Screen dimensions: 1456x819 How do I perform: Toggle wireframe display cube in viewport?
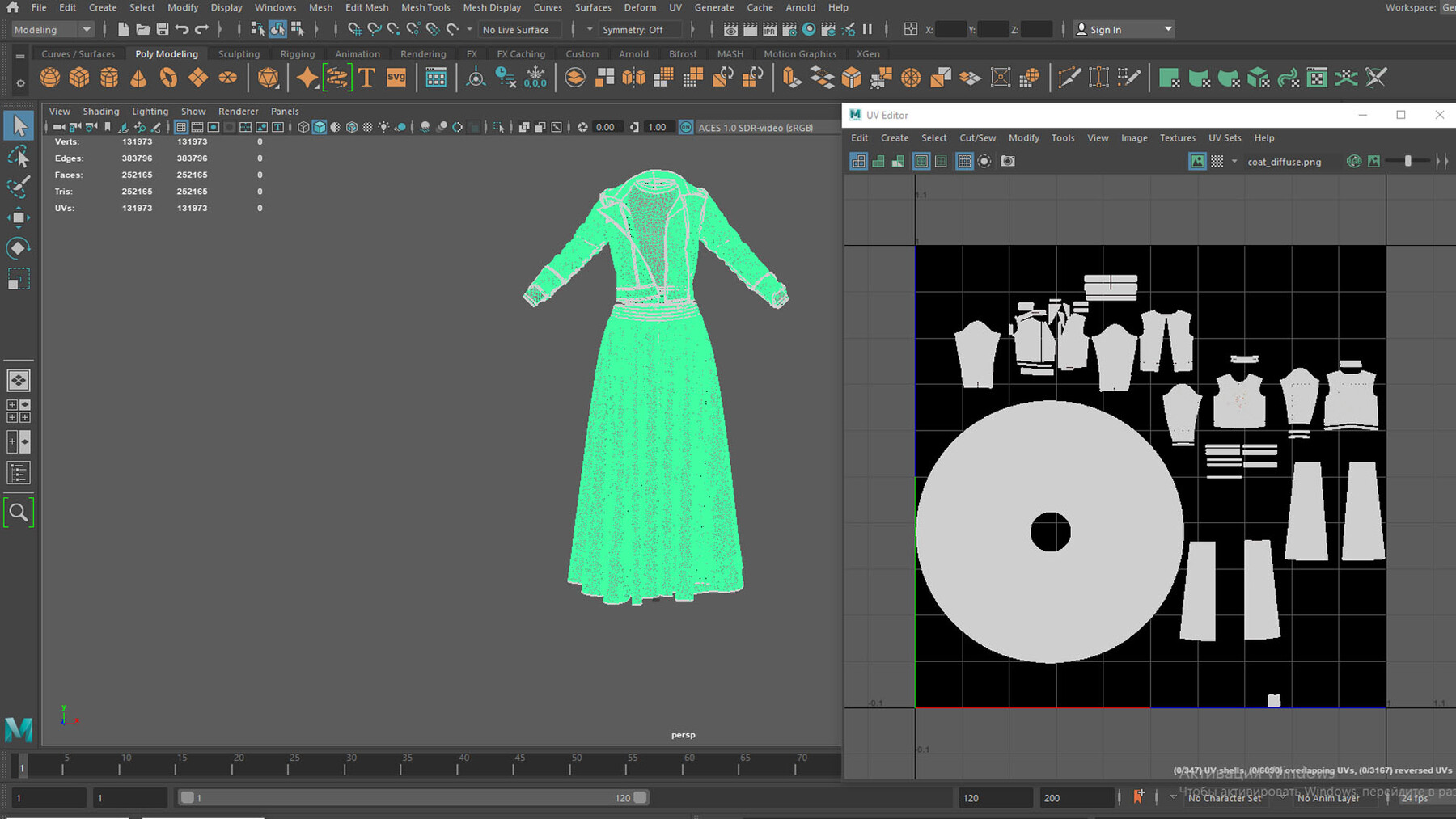pyautogui.click(x=303, y=127)
